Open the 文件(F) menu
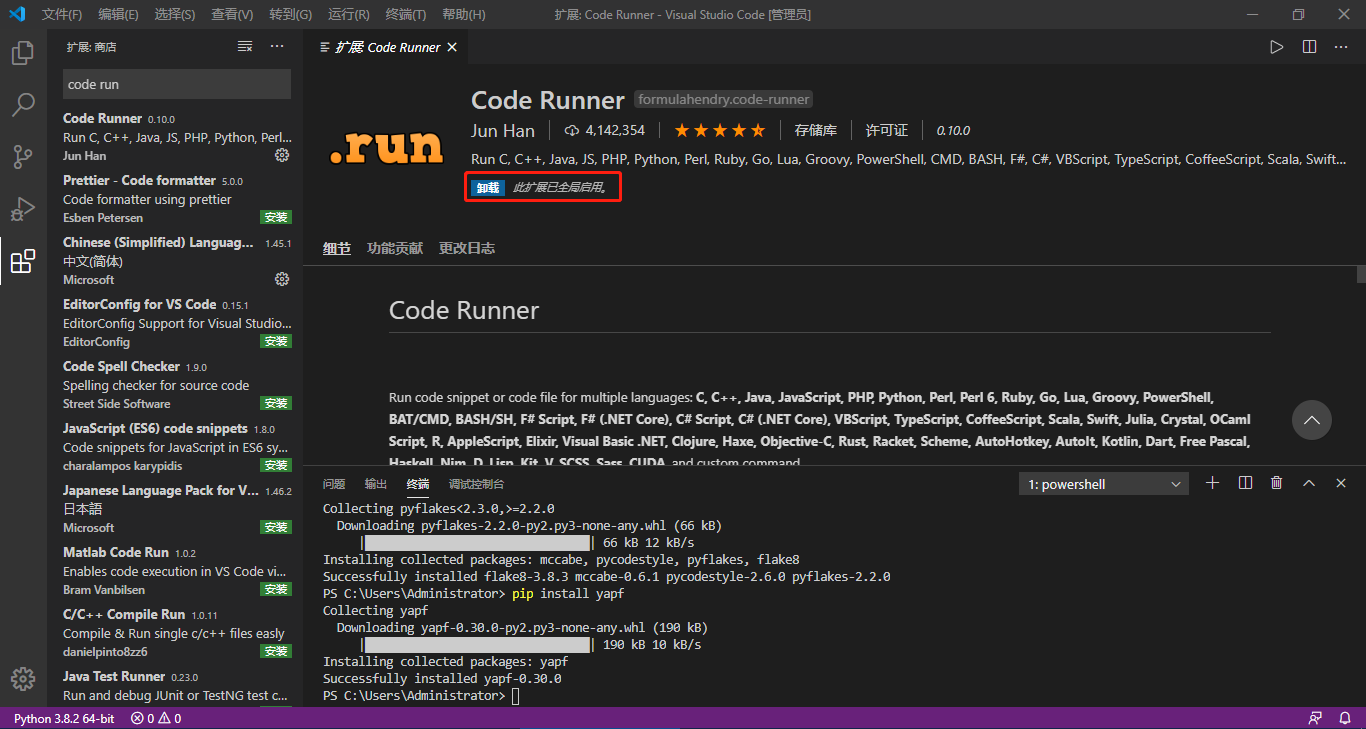 (62, 14)
